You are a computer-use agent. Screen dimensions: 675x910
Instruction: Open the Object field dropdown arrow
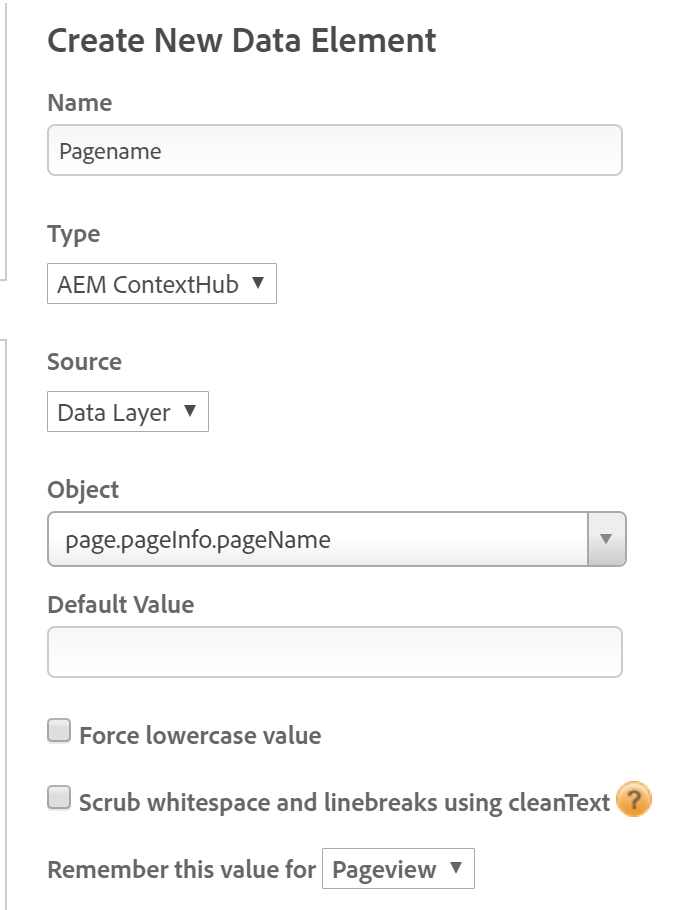point(605,539)
